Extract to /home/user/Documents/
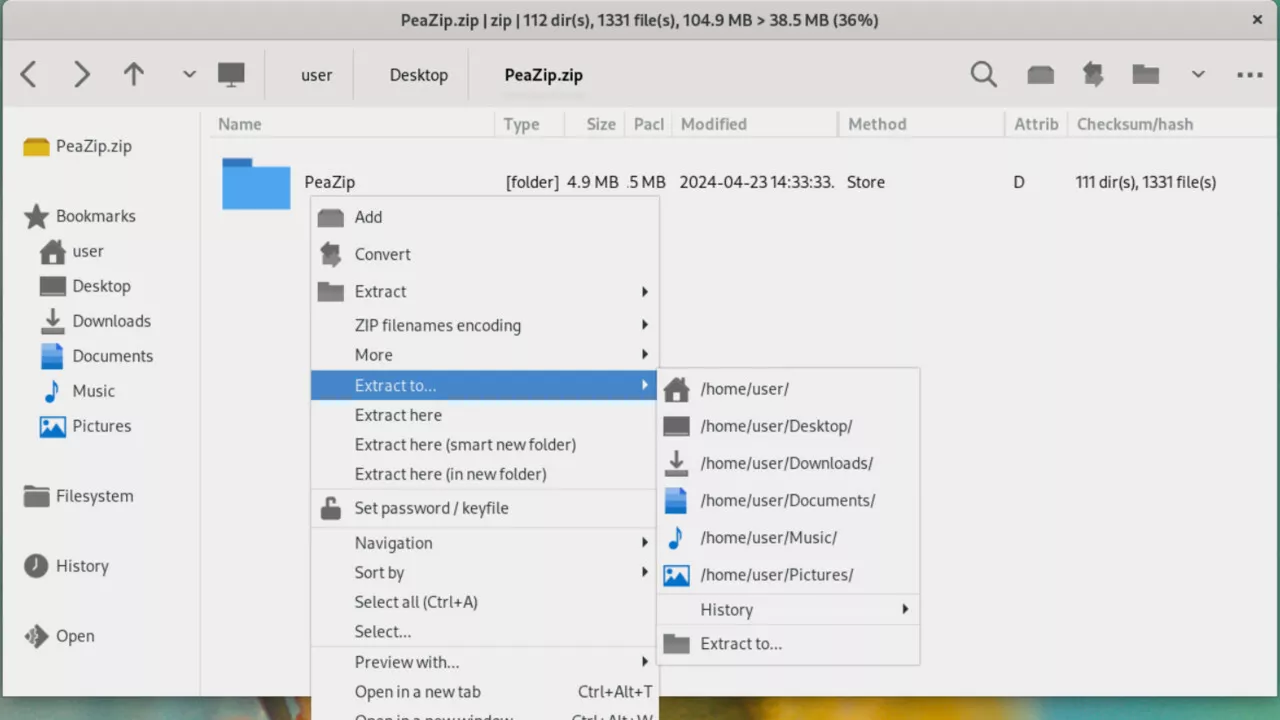1280x720 pixels. tap(788, 500)
